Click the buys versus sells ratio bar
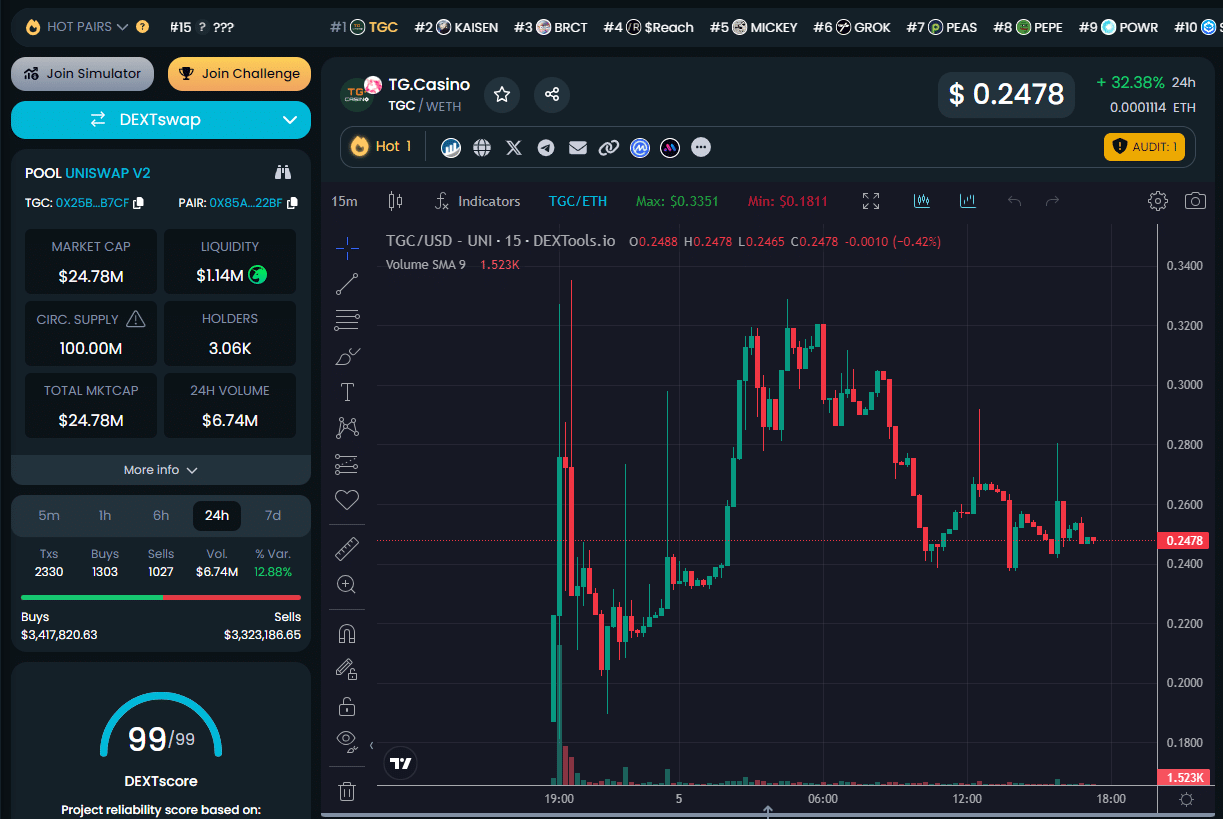 coord(161,597)
